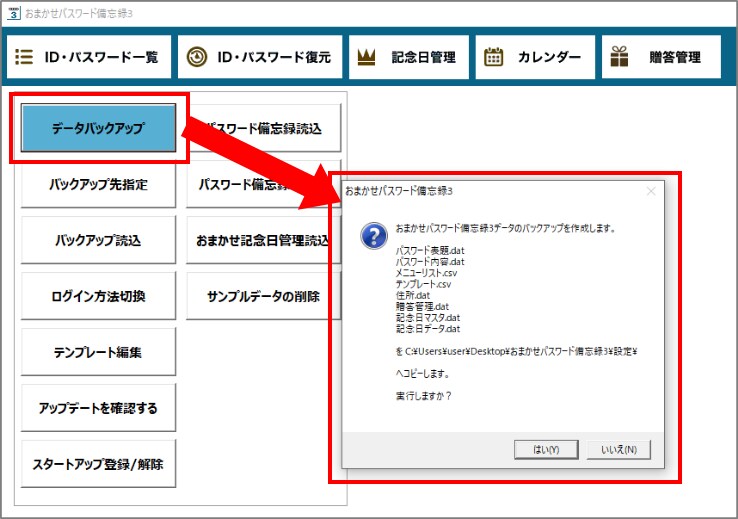Click the app icon in the title bar

pyautogui.click(x=13, y=13)
